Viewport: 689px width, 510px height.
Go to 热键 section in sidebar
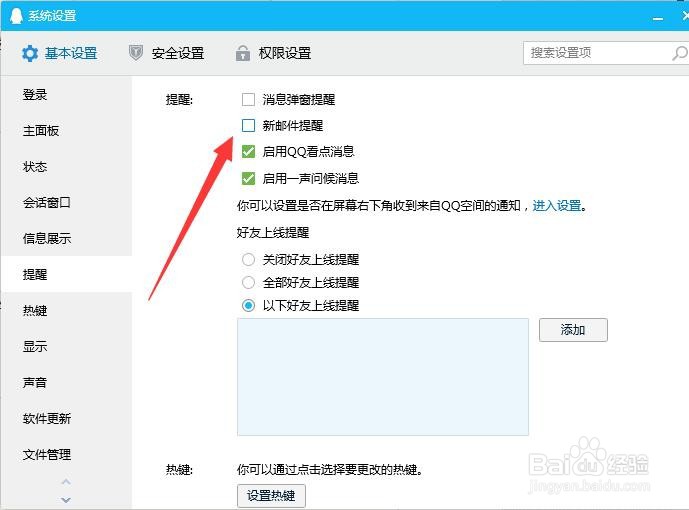66,311
